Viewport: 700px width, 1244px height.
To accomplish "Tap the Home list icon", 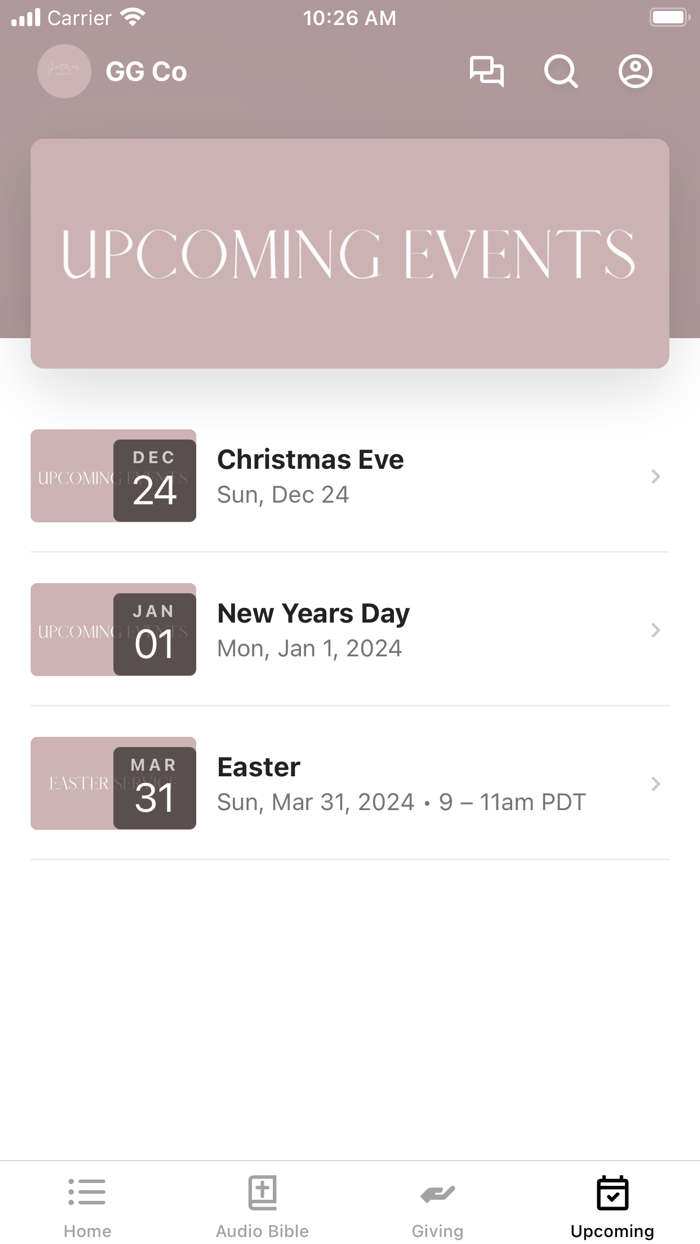I will pos(87,1192).
